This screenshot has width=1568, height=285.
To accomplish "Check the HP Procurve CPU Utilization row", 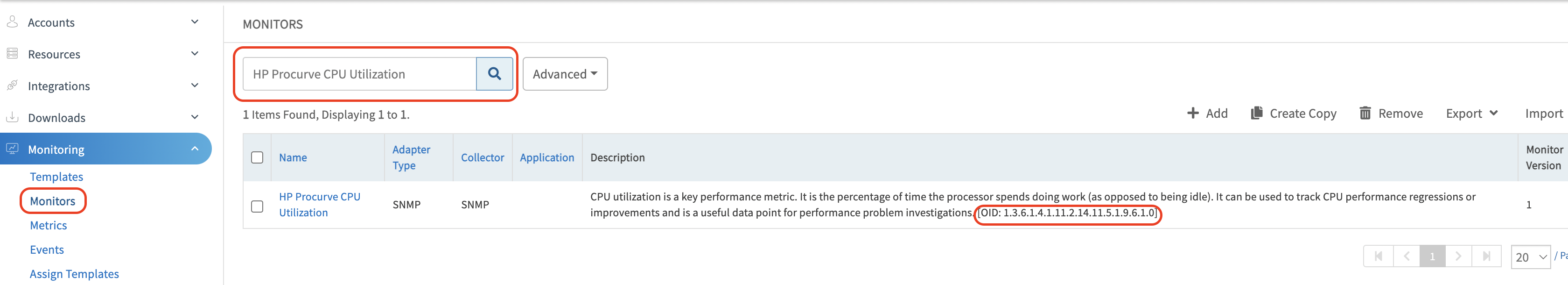I will pyautogui.click(x=257, y=206).
